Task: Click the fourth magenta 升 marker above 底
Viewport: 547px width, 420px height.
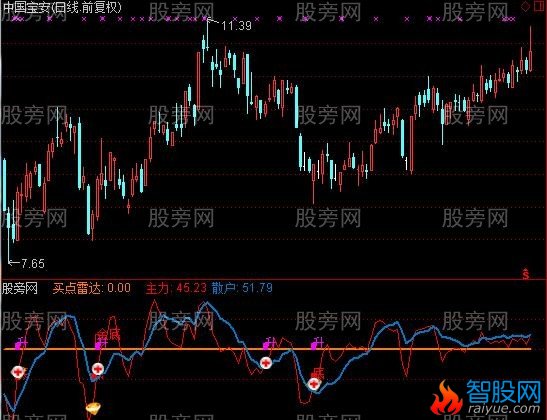Action: click(317, 344)
